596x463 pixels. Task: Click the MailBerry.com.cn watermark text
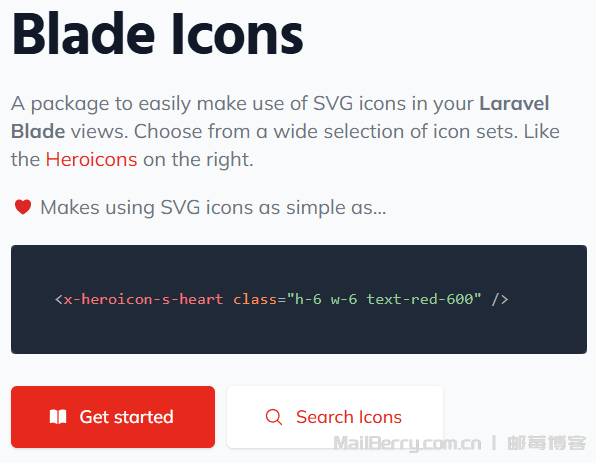click(x=407, y=443)
